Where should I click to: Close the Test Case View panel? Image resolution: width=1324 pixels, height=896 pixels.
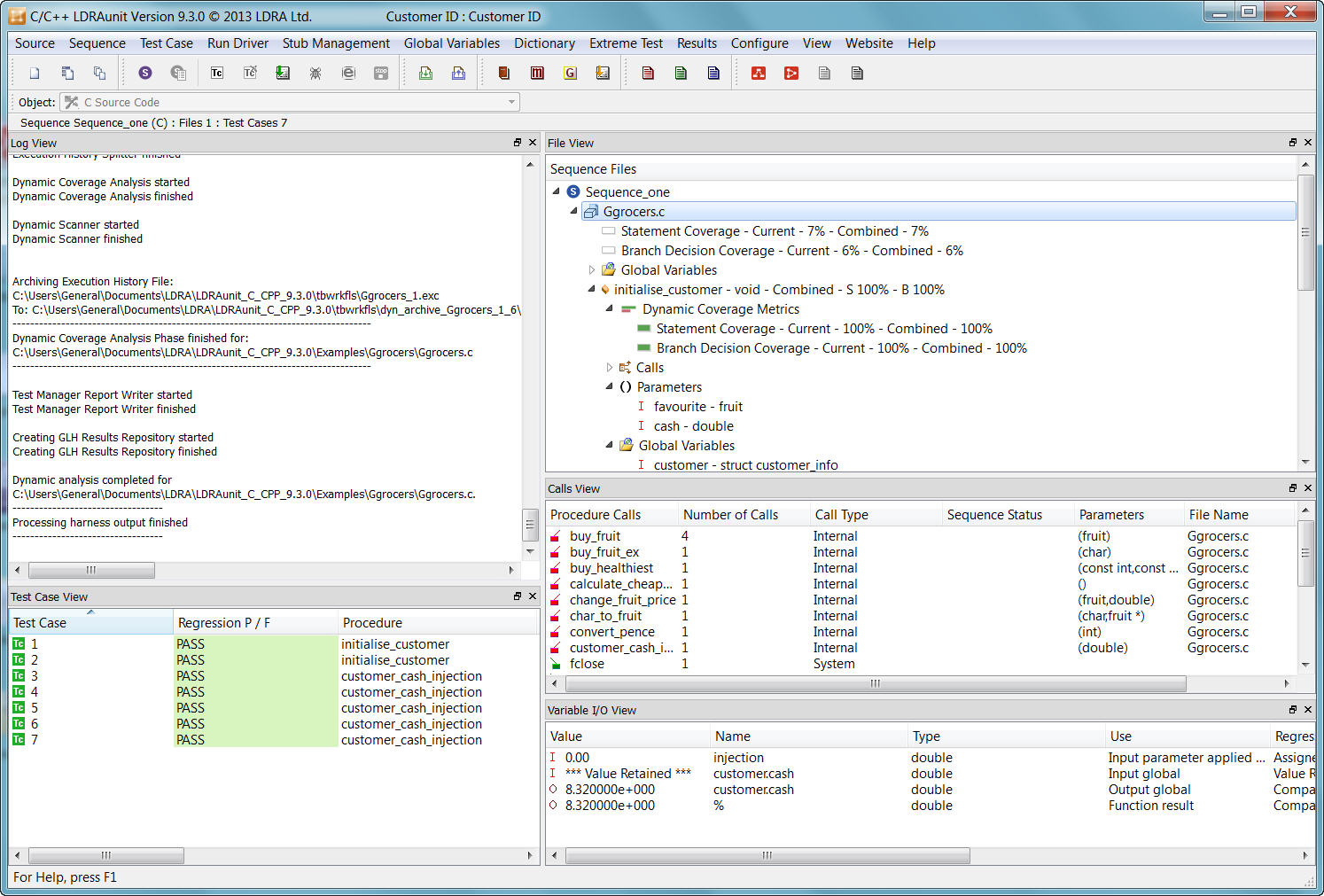[x=533, y=596]
